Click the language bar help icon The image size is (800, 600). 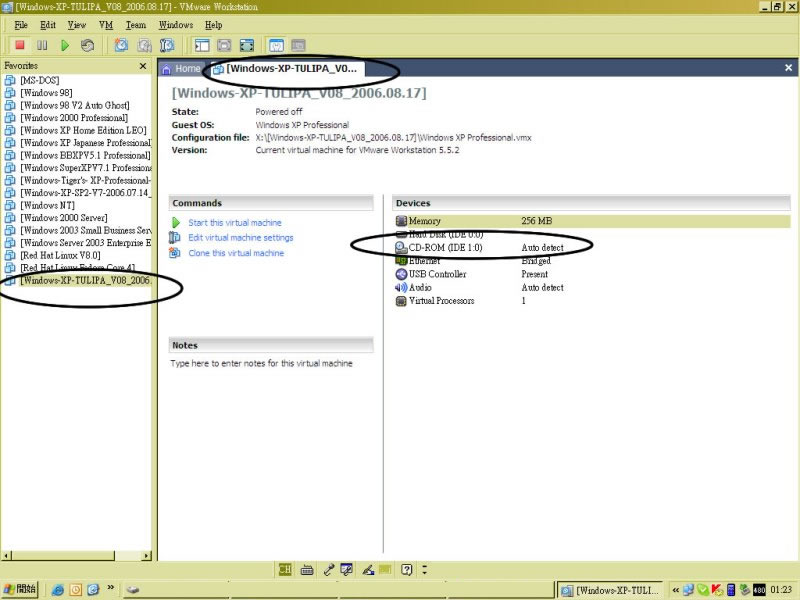point(406,569)
